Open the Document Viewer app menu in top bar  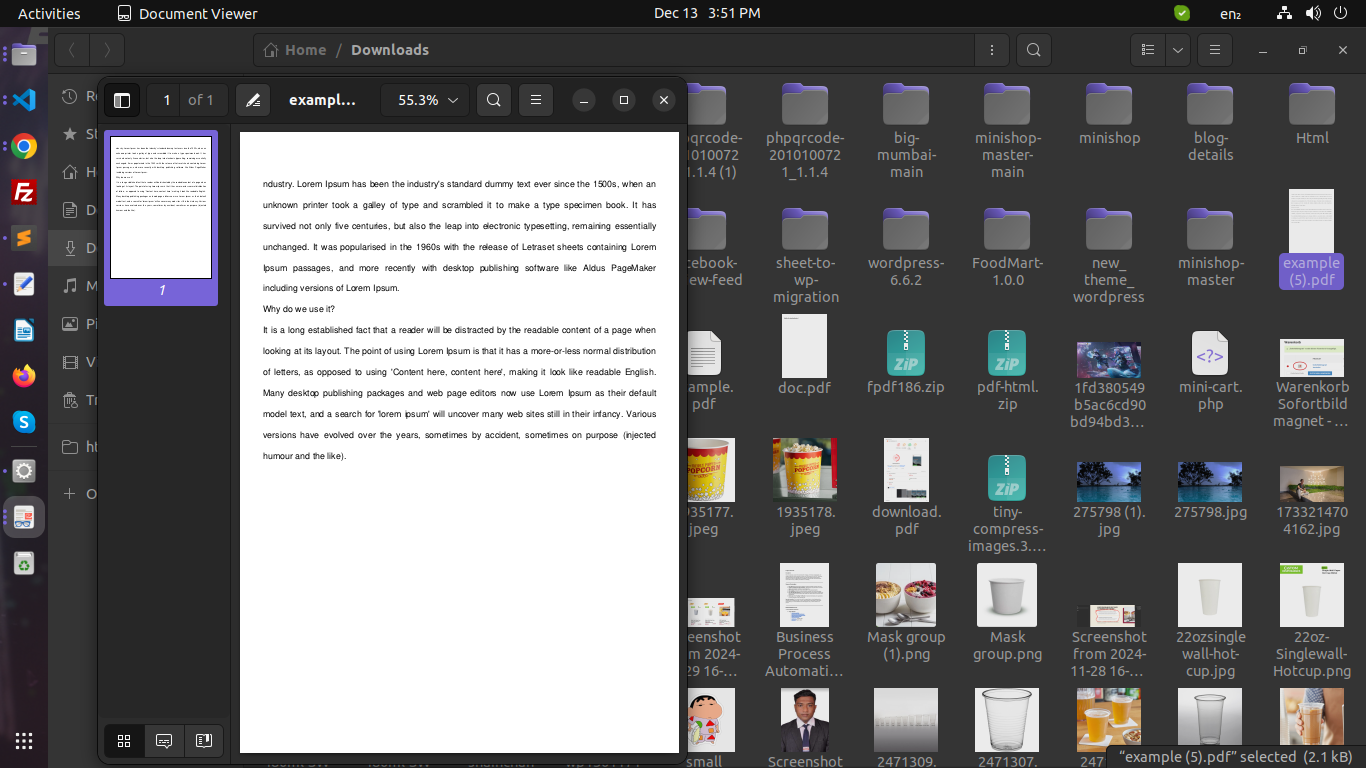pos(187,13)
